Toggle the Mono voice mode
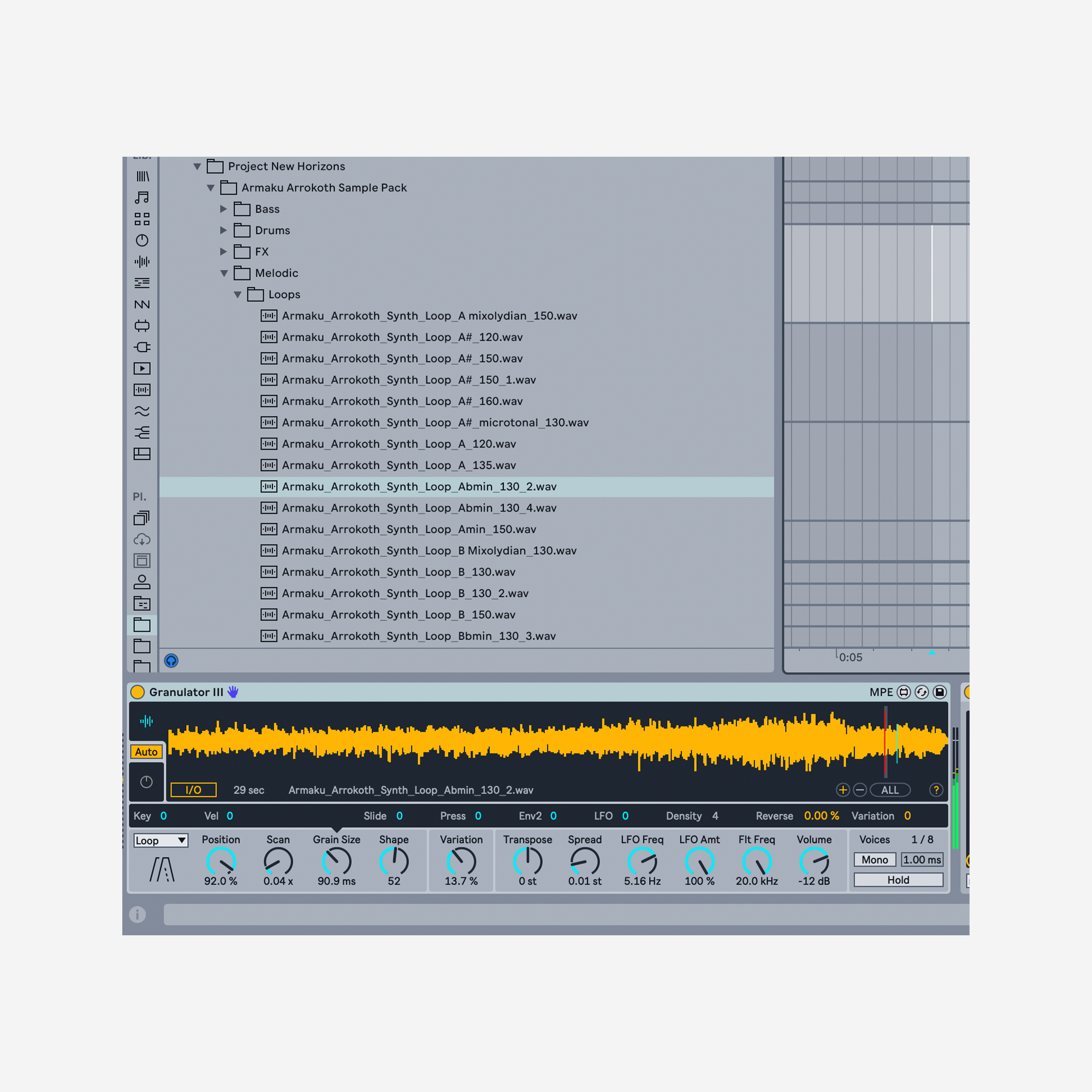 pos(874,860)
